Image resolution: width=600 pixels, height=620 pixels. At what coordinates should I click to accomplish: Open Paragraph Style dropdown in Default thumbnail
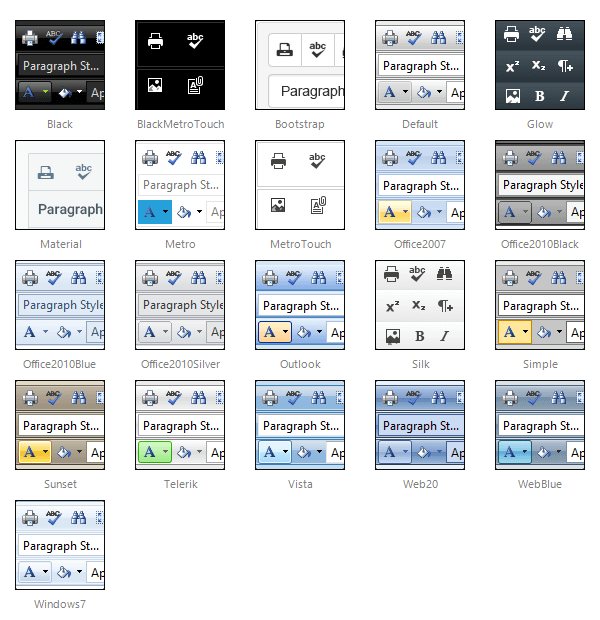420,66
